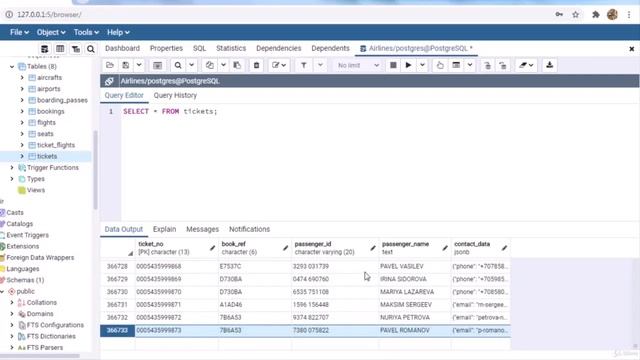640x360 pixels.
Task: Click the Open File folder icon
Action: pos(110,65)
